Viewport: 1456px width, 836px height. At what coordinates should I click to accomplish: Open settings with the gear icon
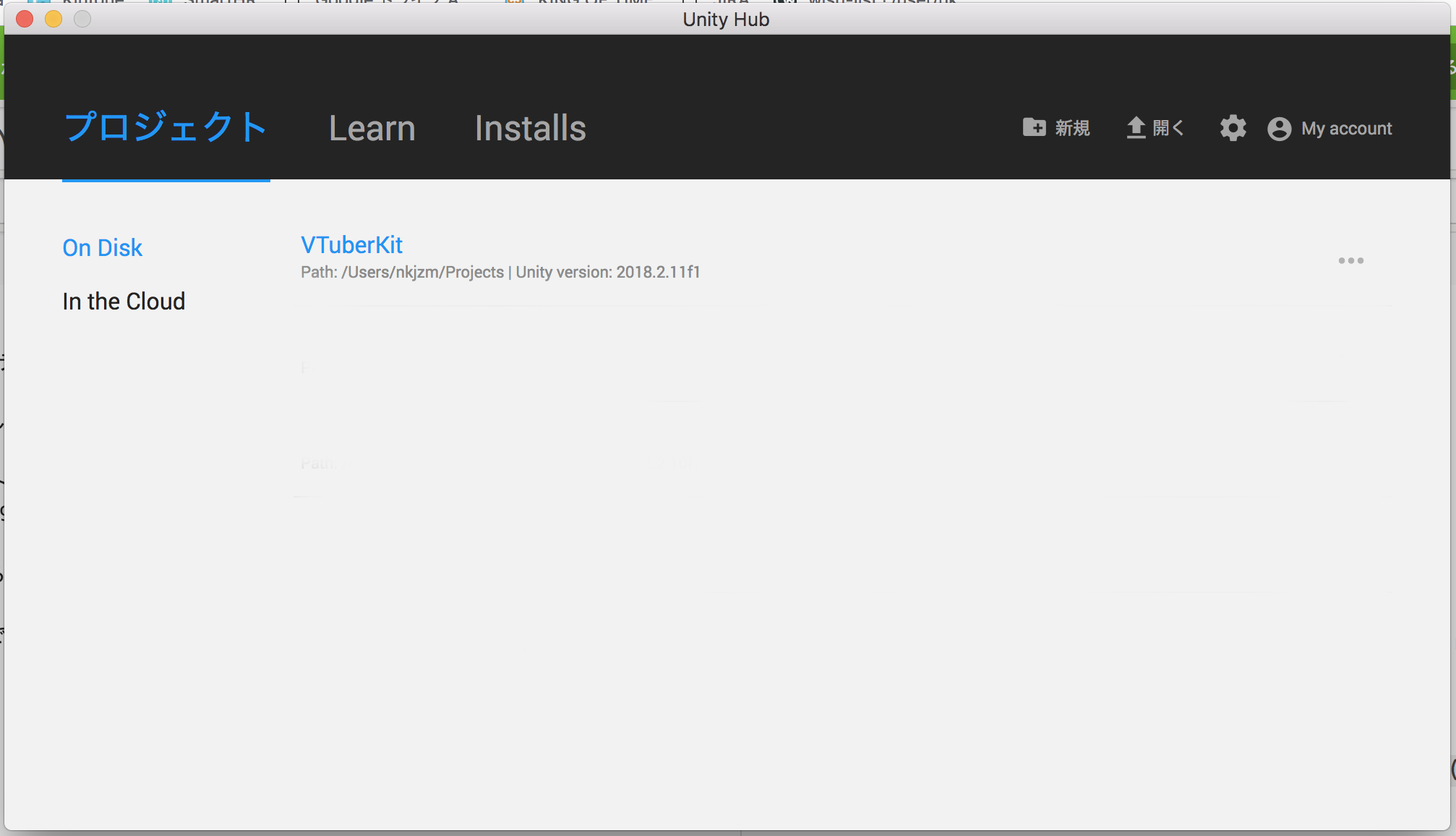pyautogui.click(x=1233, y=129)
